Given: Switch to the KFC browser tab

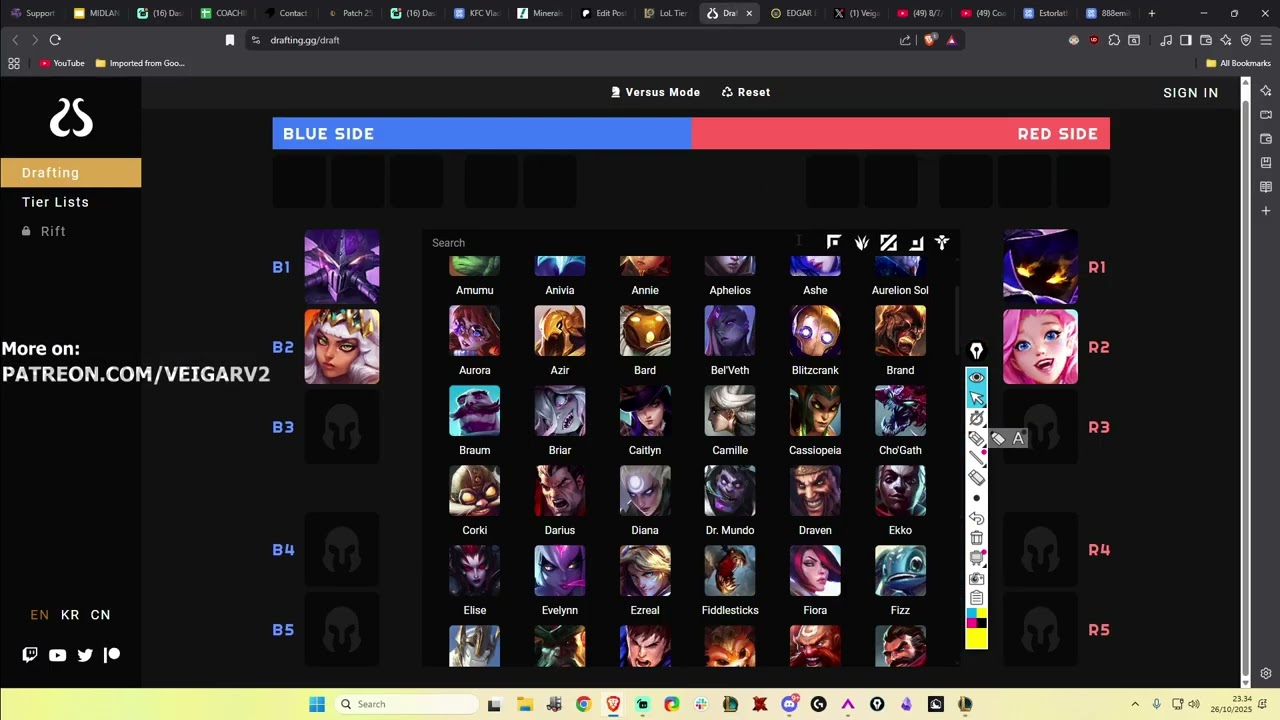Looking at the screenshot, I should pos(477,13).
